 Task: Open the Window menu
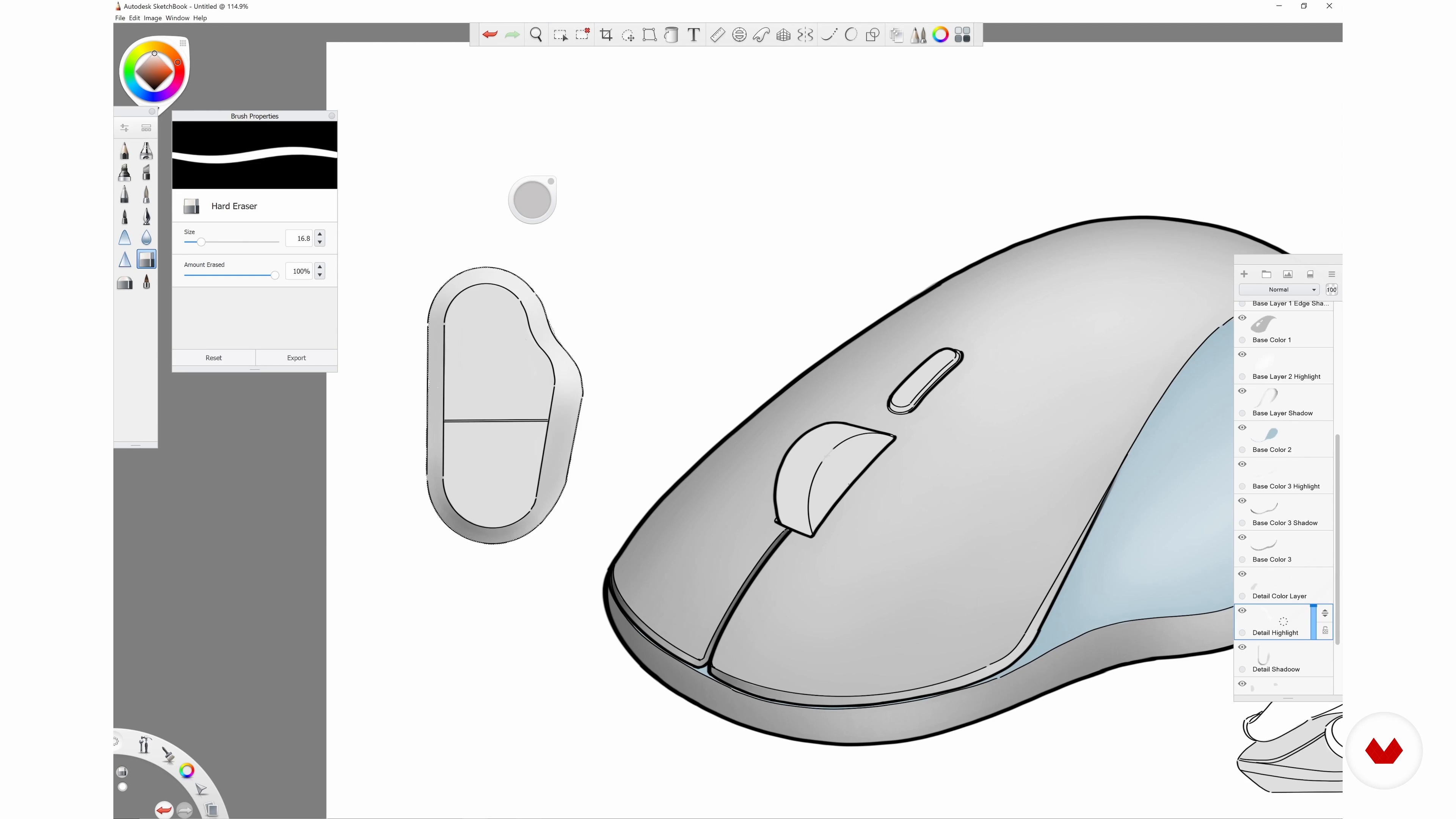click(x=177, y=17)
